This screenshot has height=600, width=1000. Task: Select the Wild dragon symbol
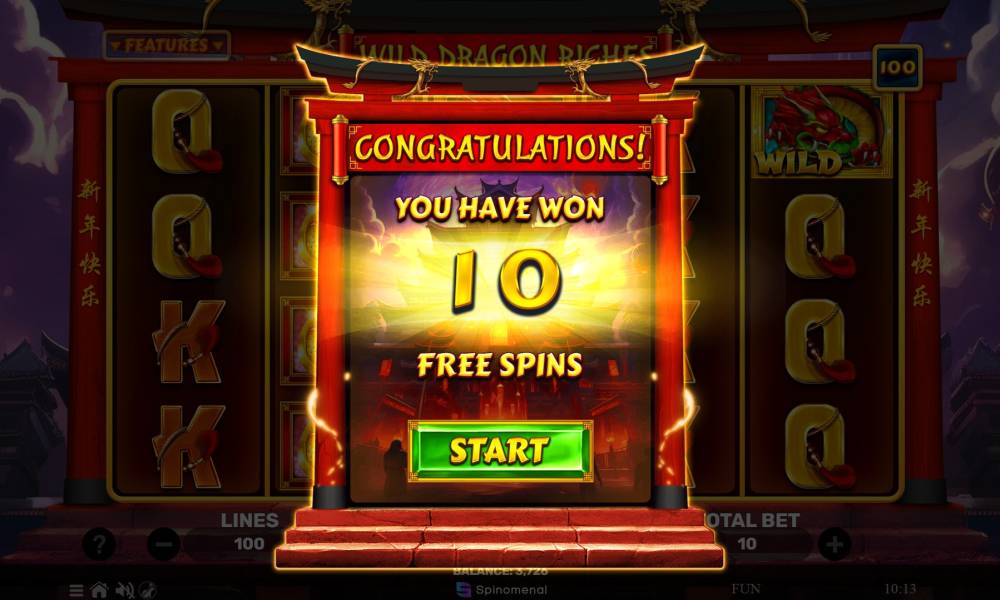821,131
